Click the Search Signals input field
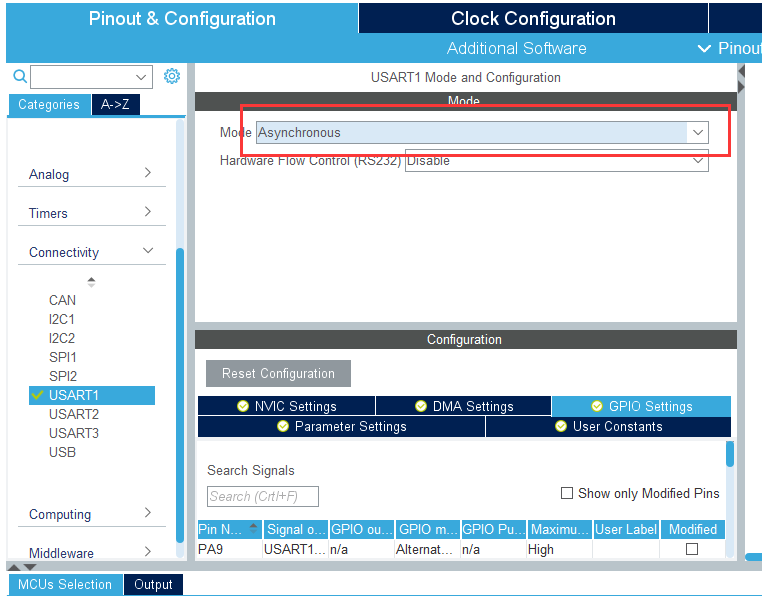The width and height of the screenshot is (762, 596). [x=263, y=496]
